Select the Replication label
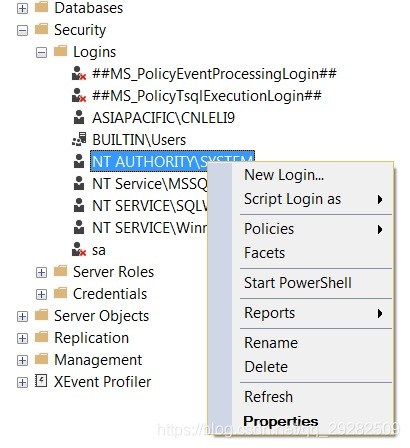 [91, 338]
